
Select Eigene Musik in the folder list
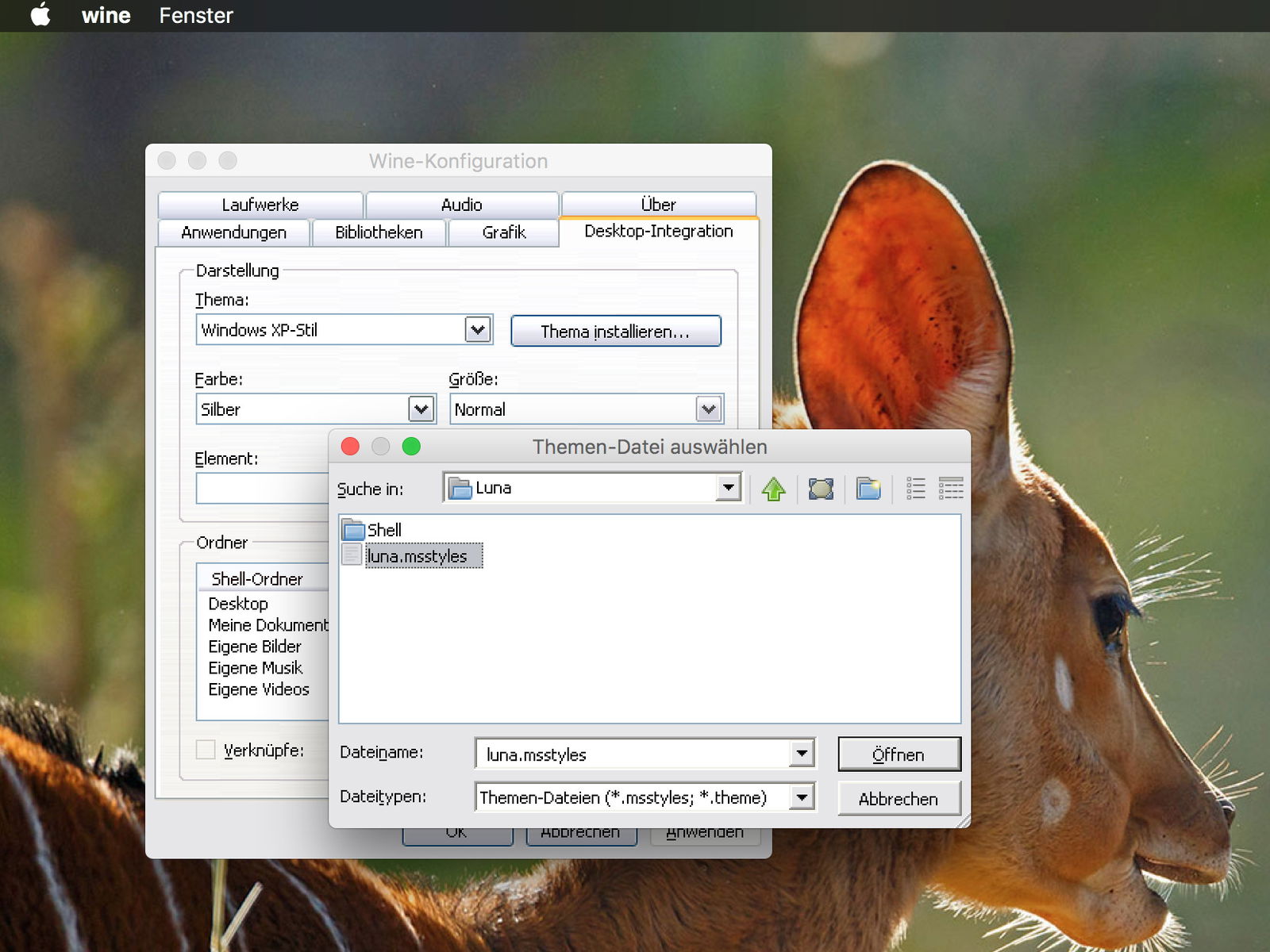click(x=256, y=668)
